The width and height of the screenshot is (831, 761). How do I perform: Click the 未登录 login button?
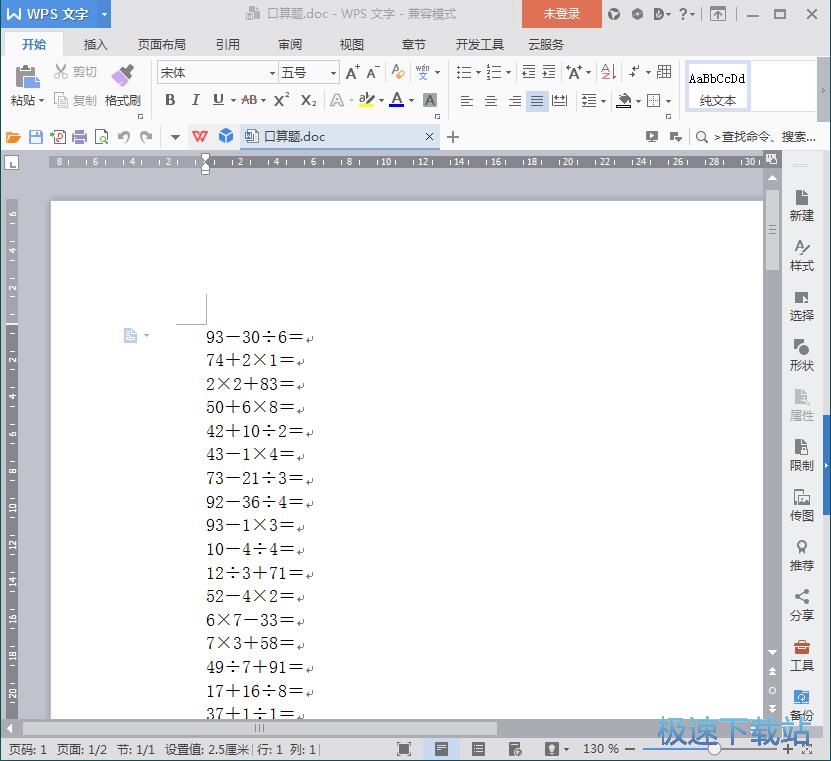tap(562, 14)
